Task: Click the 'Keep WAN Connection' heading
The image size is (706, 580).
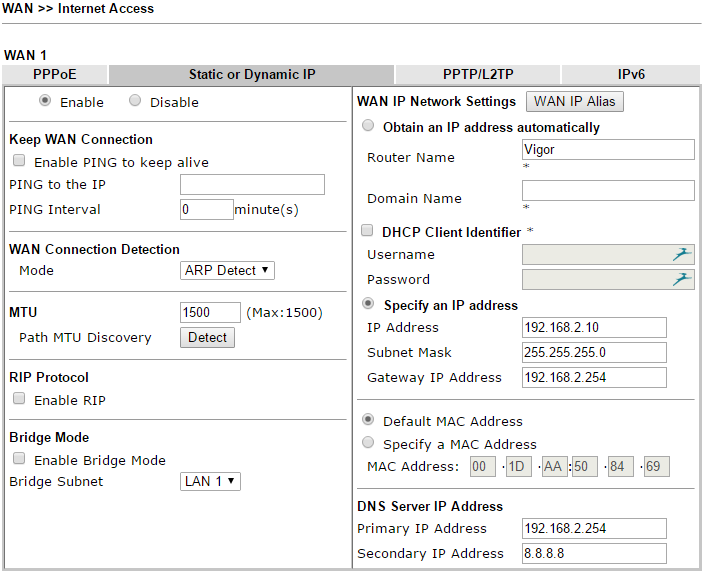Action: point(81,140)
